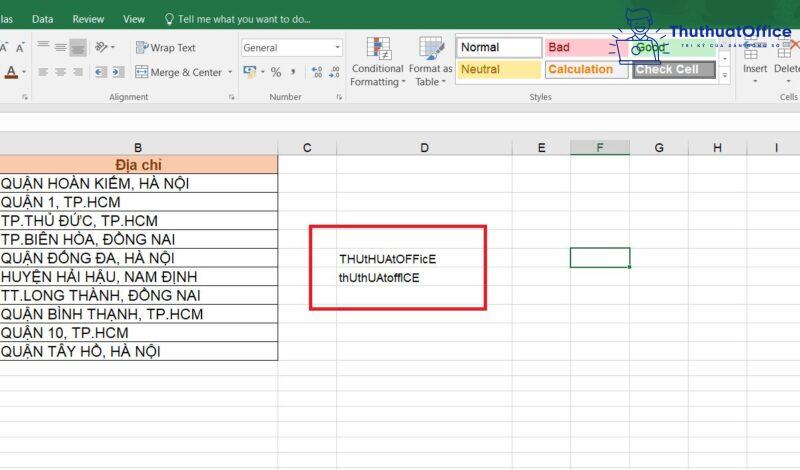Open the General number format combo box

[291, 47]
